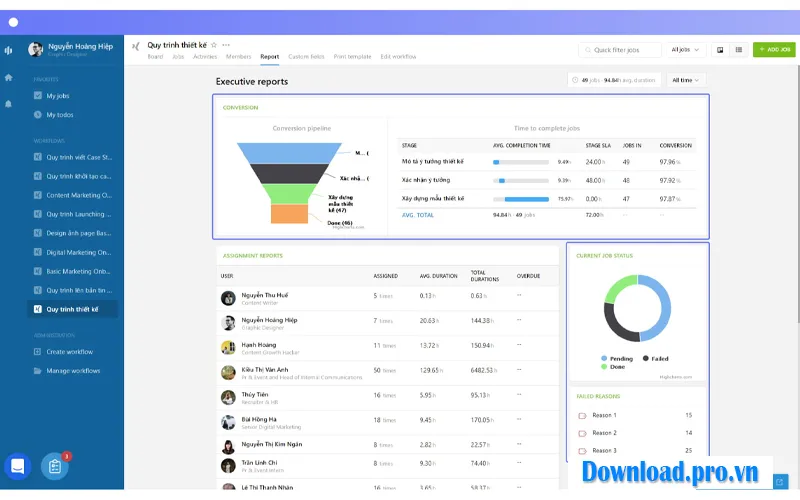Select the Report tab
The image size is (800, 500).
[x=269, y=57]
